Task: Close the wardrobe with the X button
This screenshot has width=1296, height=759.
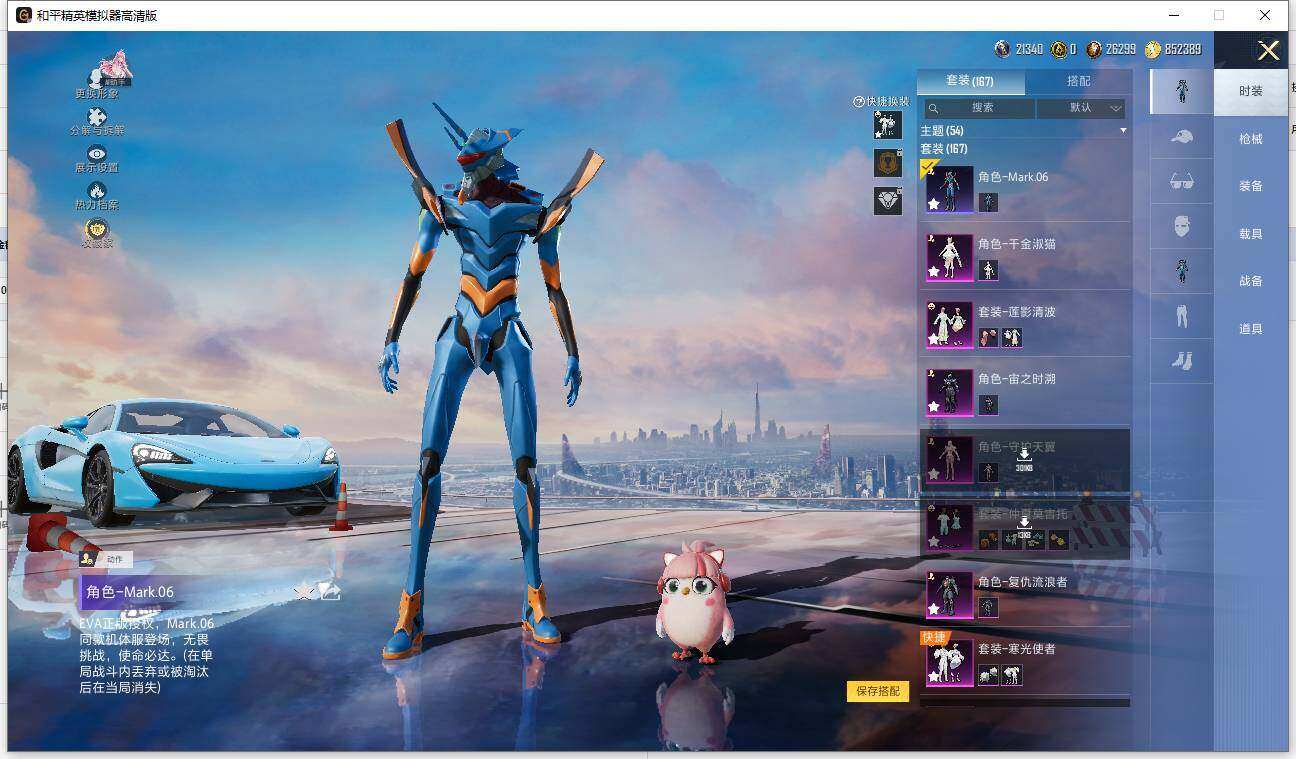Action: pyautogui.click(x=1268, y=51)
